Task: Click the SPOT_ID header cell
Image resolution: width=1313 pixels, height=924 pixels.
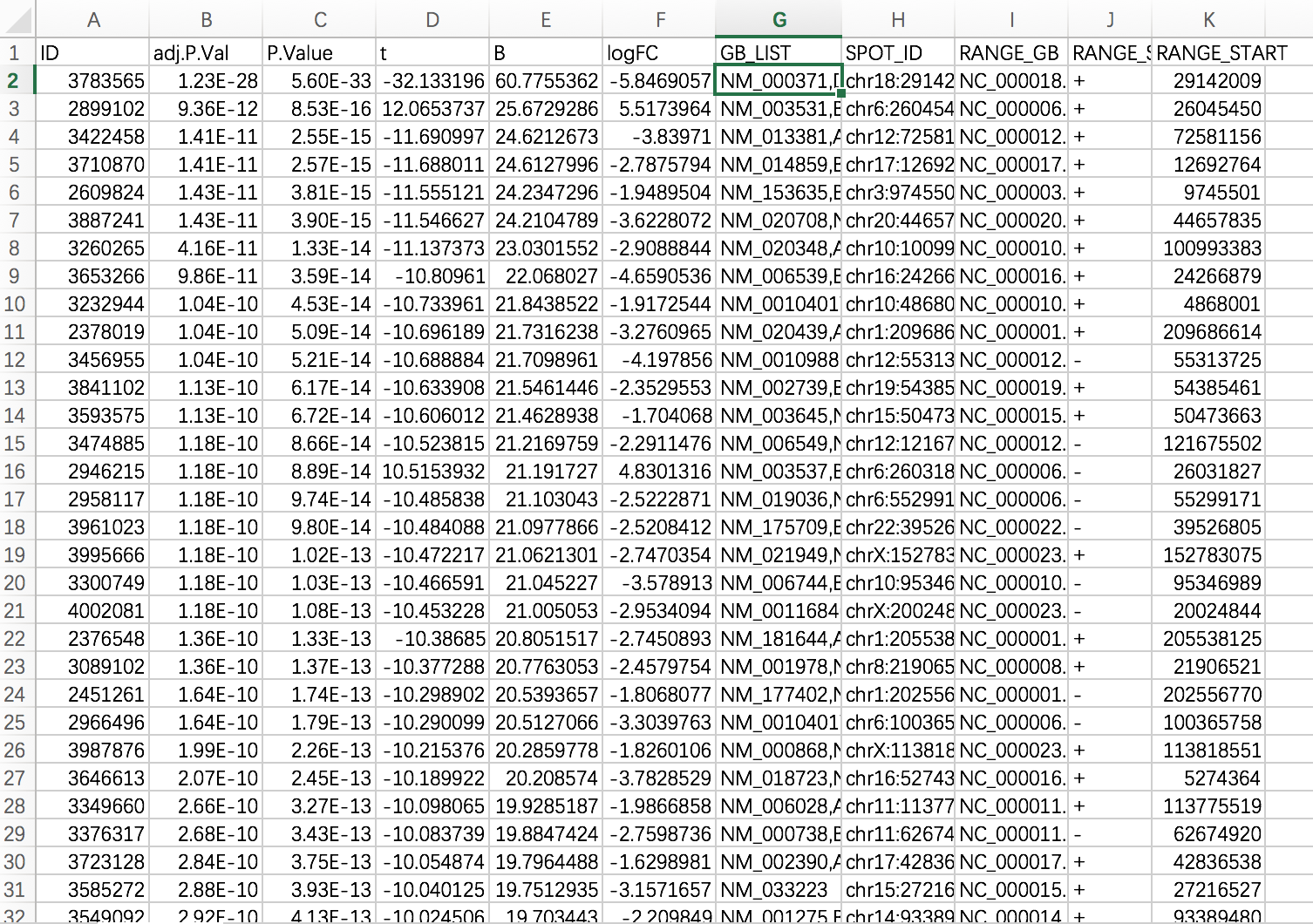Action: [x=898, y=52]
